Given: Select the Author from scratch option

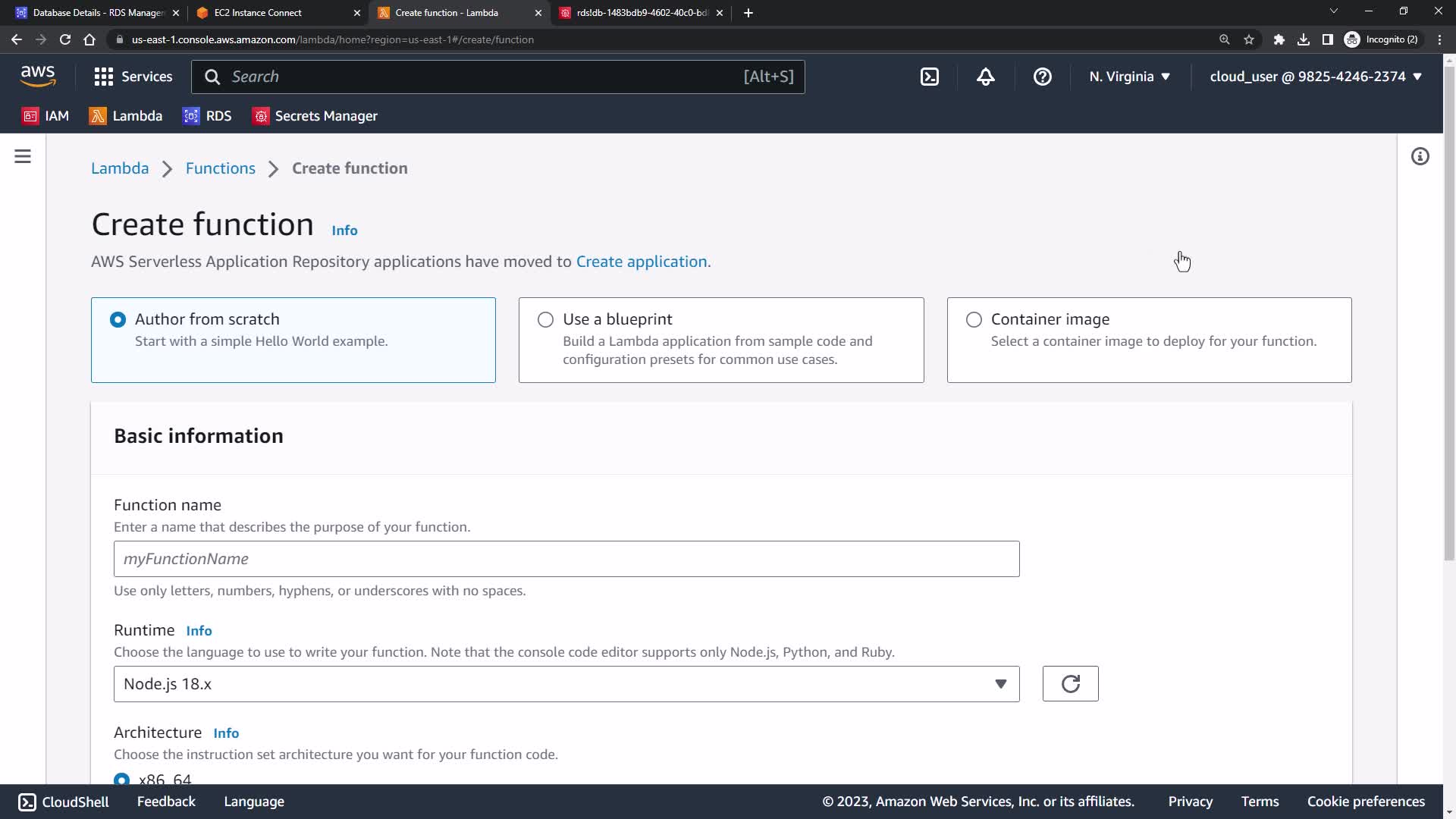Looking at the screenshot, I should click(118, 319).
